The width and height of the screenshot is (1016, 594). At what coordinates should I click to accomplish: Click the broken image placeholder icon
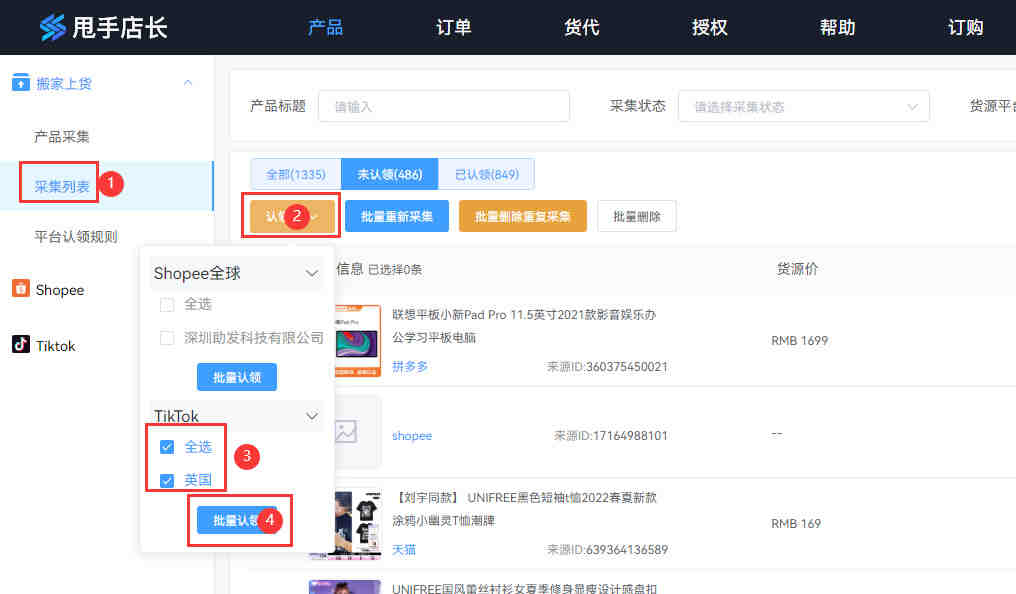(x=346, y=431)
